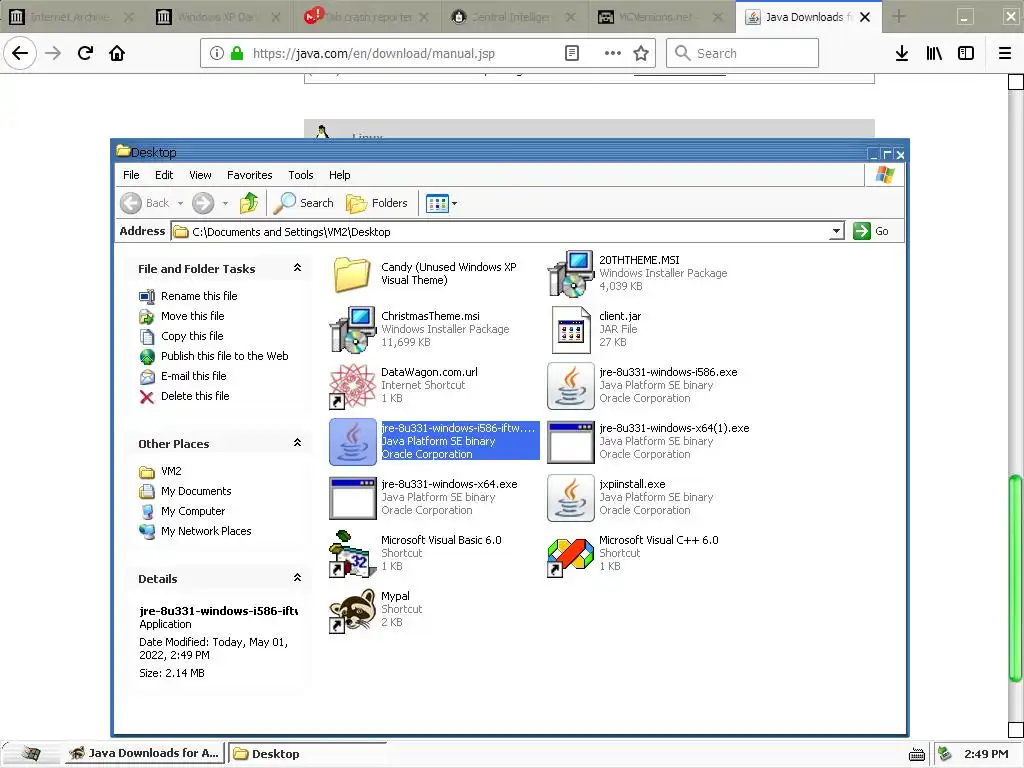This screenshot has width=1024, height=768.
Task: Select the jxpiinstall.exe Java icon
Action: (x=570, y=498)
